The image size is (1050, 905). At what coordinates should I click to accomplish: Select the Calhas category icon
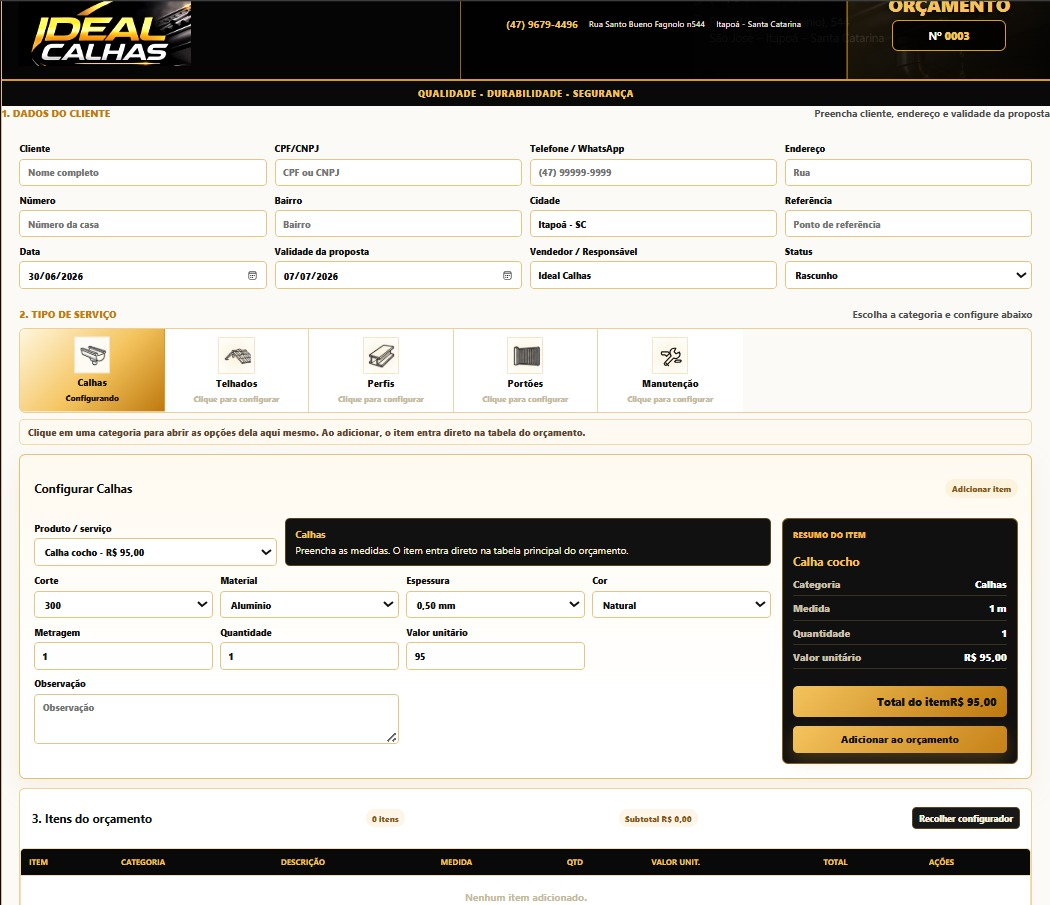(x=92, y=355)
